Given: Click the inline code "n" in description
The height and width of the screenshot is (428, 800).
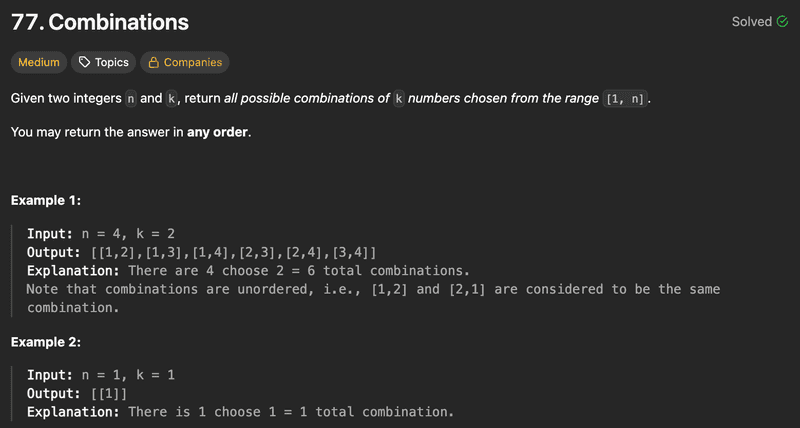Looking at the screenshot, I should tap(131, 99).
